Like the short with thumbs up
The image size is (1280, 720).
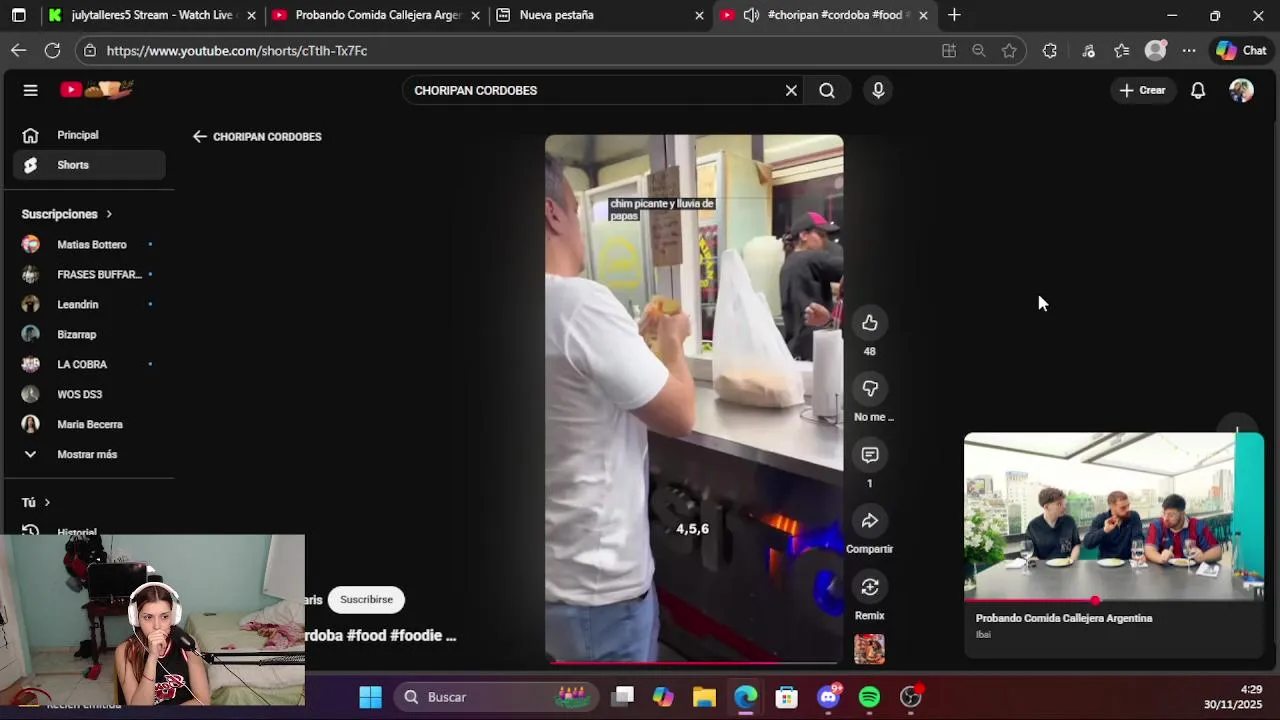tap(869, 322)
